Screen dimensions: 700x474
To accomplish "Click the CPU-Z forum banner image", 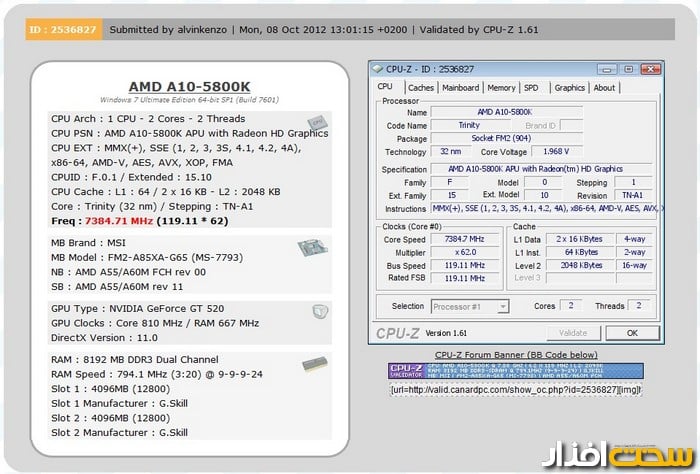I will coord(515,371).
